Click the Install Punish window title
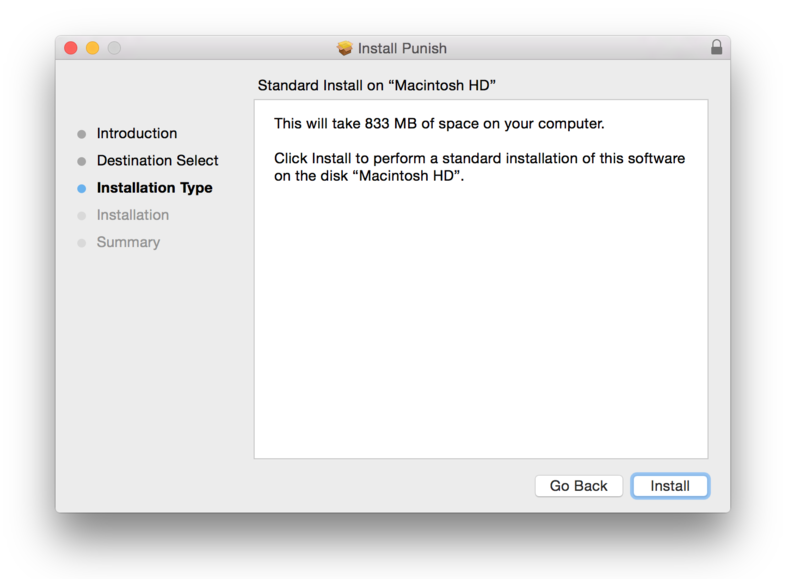Image resolution: width=800 pixels, height=579 pixels. [403, 48]
